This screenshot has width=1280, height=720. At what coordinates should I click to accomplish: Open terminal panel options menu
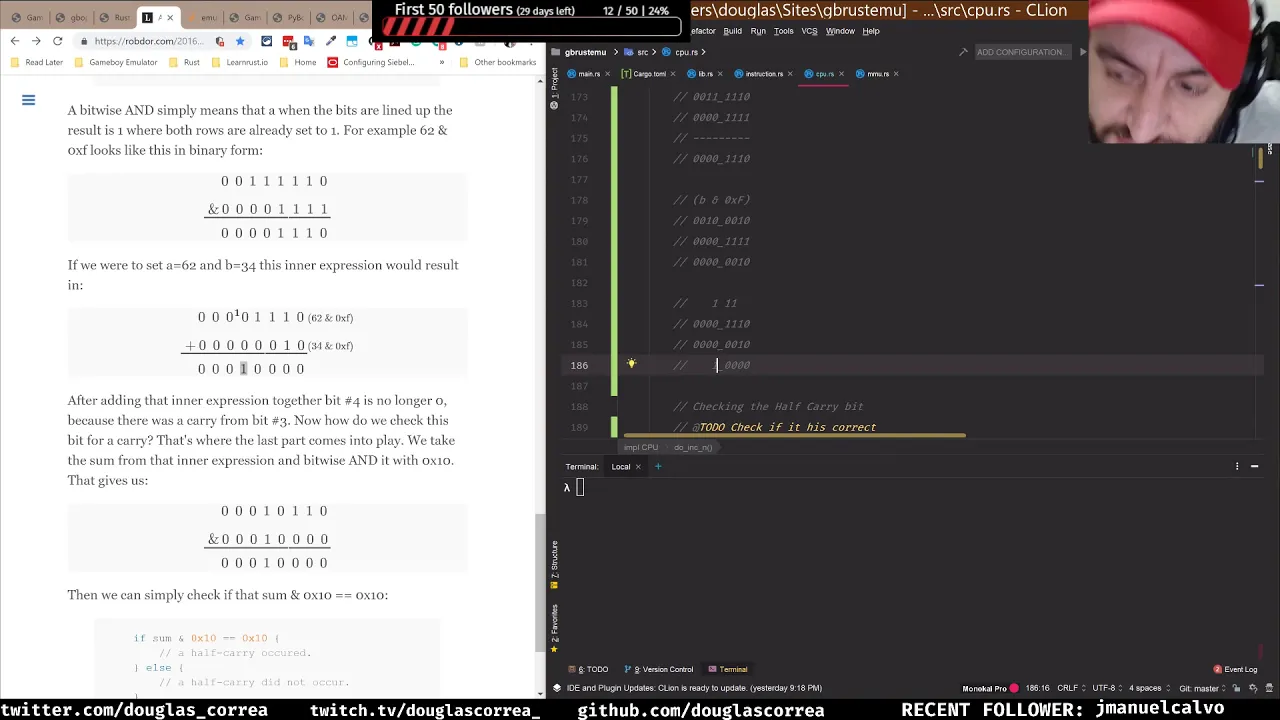[x=1237, y=466]
